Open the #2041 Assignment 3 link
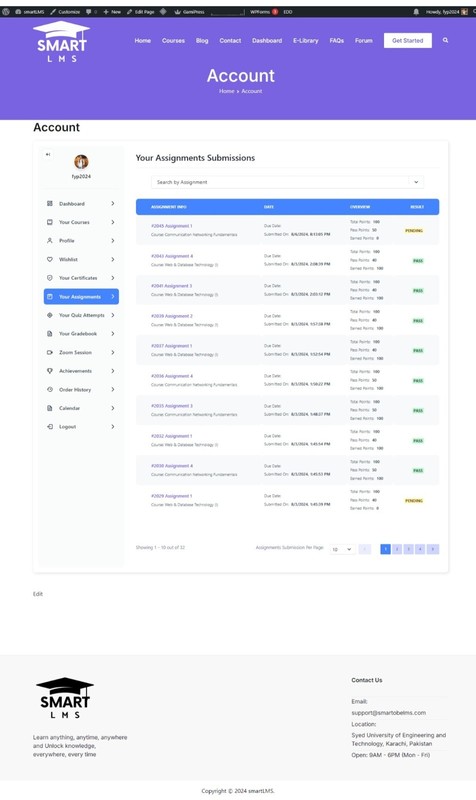Screen dimensions: 476x800 click(171, 286)
